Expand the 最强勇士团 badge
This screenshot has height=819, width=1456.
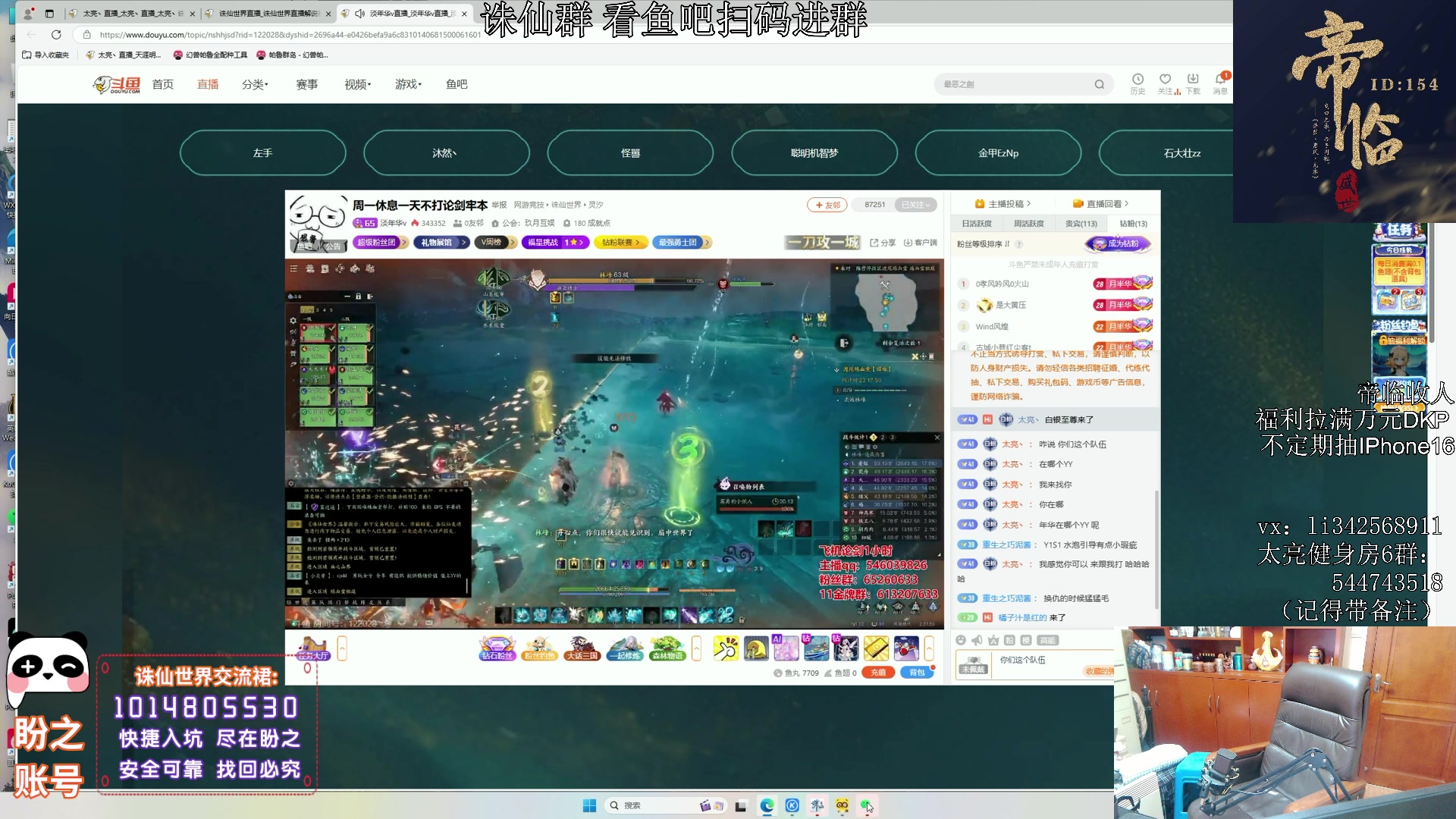tap(681, 243)
